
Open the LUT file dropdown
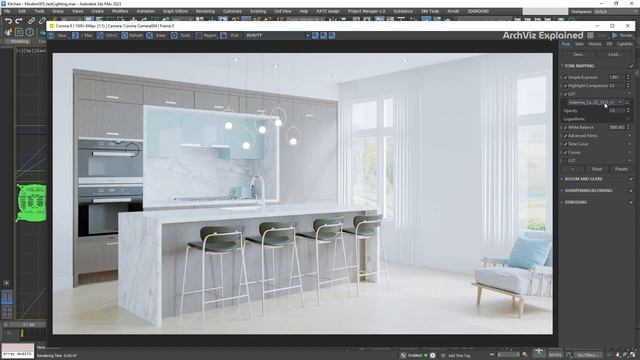596,102
